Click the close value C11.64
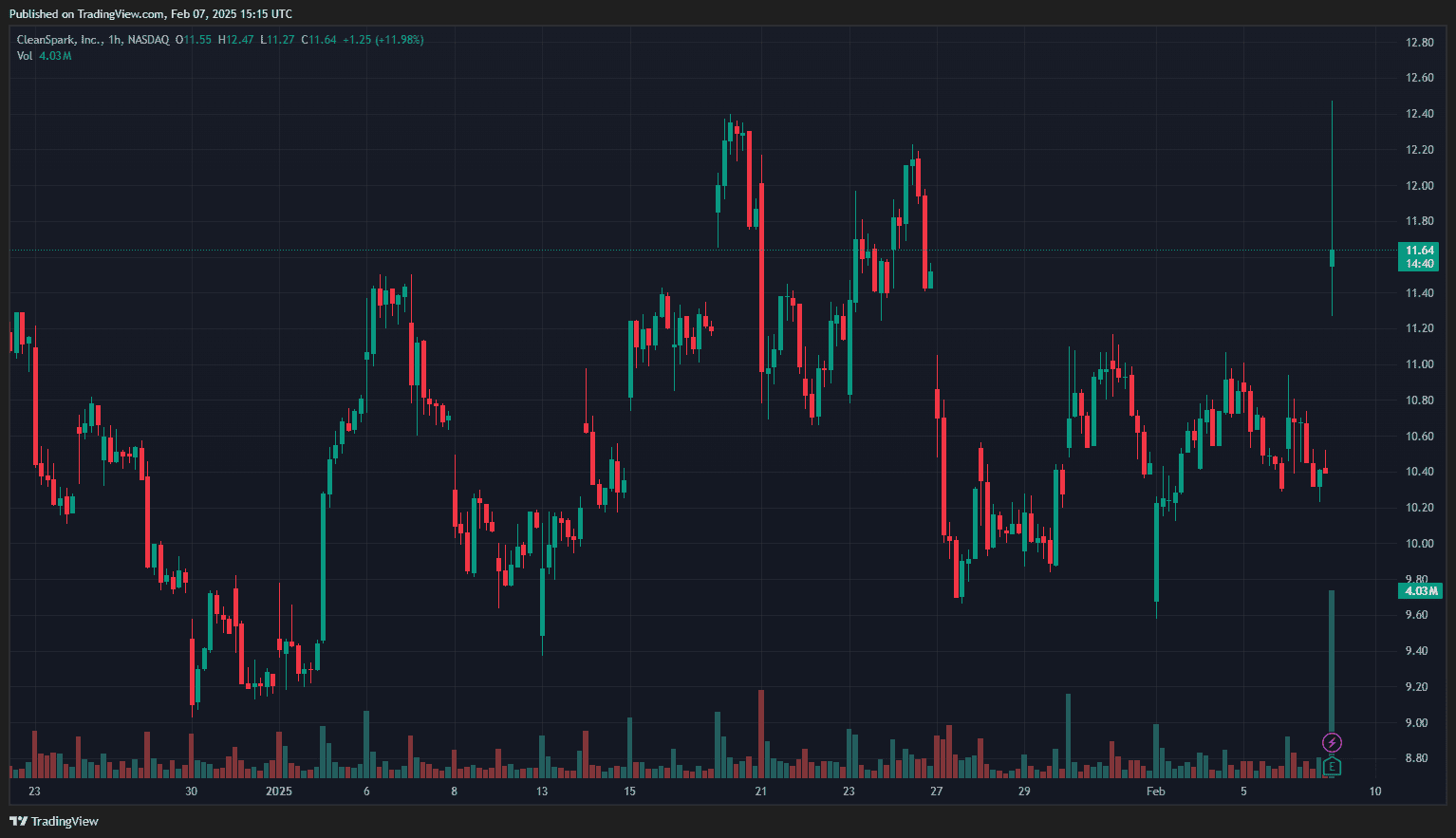The height and width of the screenshot is (838, 1456). (319, 40)
